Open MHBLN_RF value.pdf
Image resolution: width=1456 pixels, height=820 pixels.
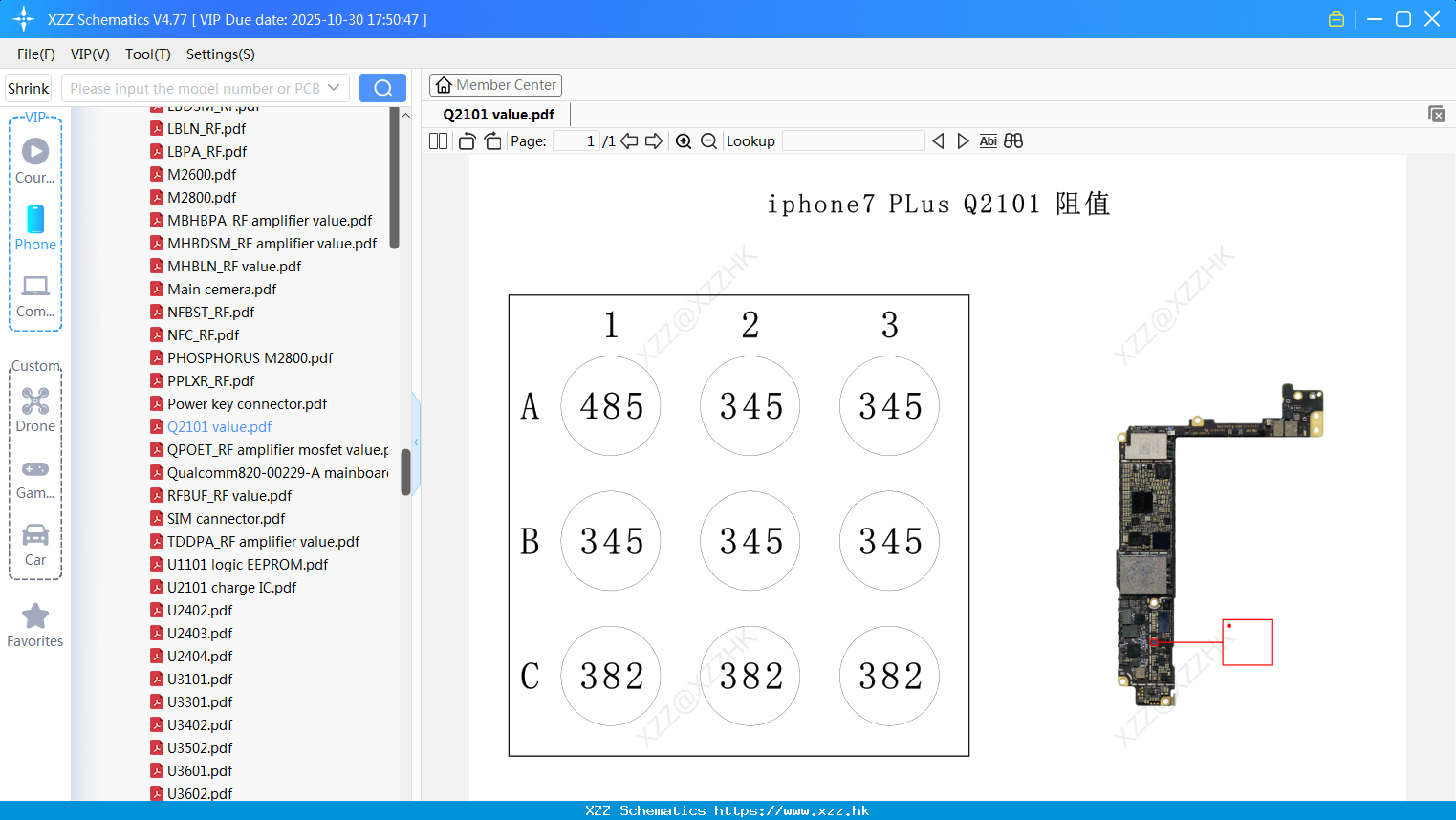tap(234, 266)
